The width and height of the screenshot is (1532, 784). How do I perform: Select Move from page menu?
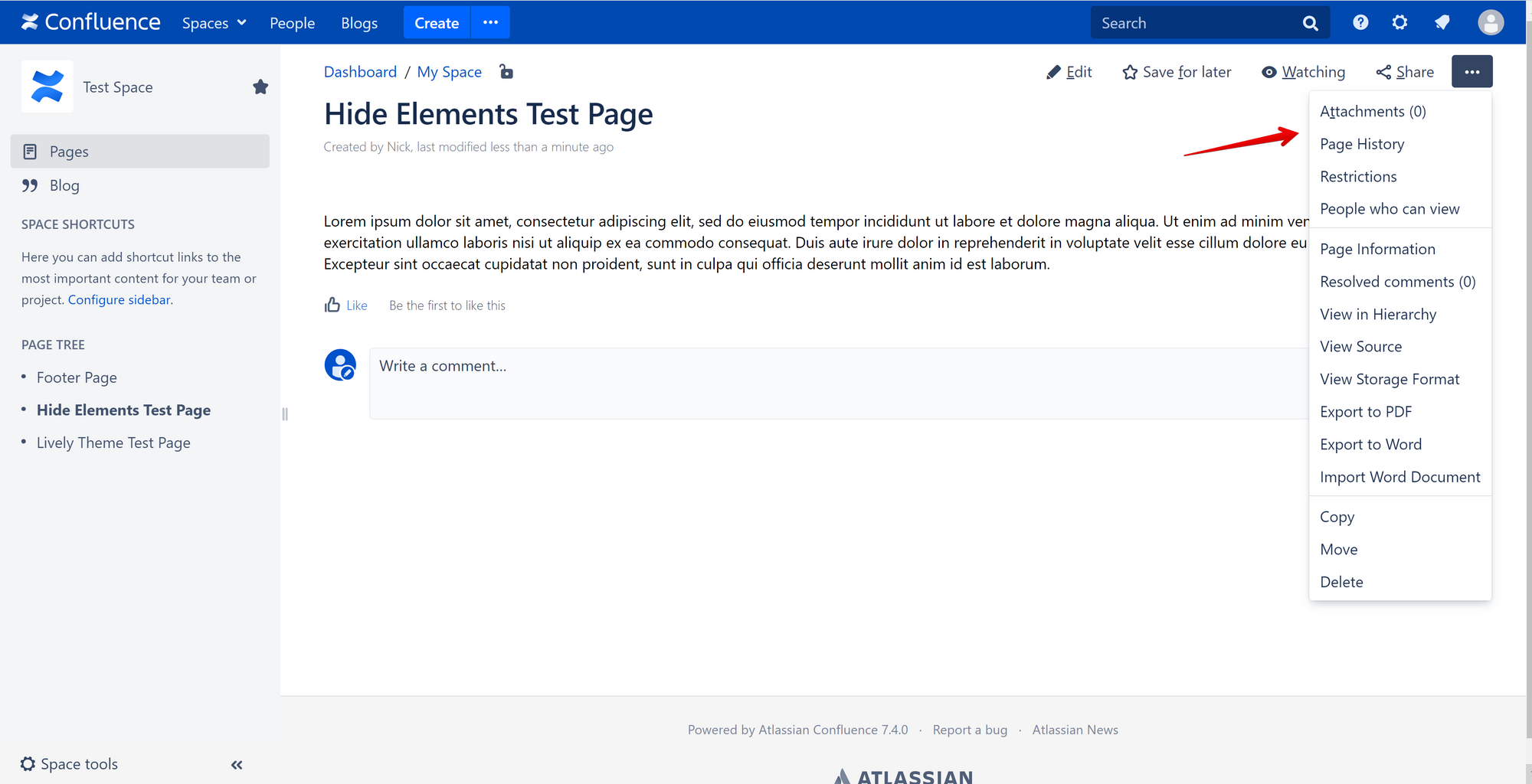click(1399, 550)
